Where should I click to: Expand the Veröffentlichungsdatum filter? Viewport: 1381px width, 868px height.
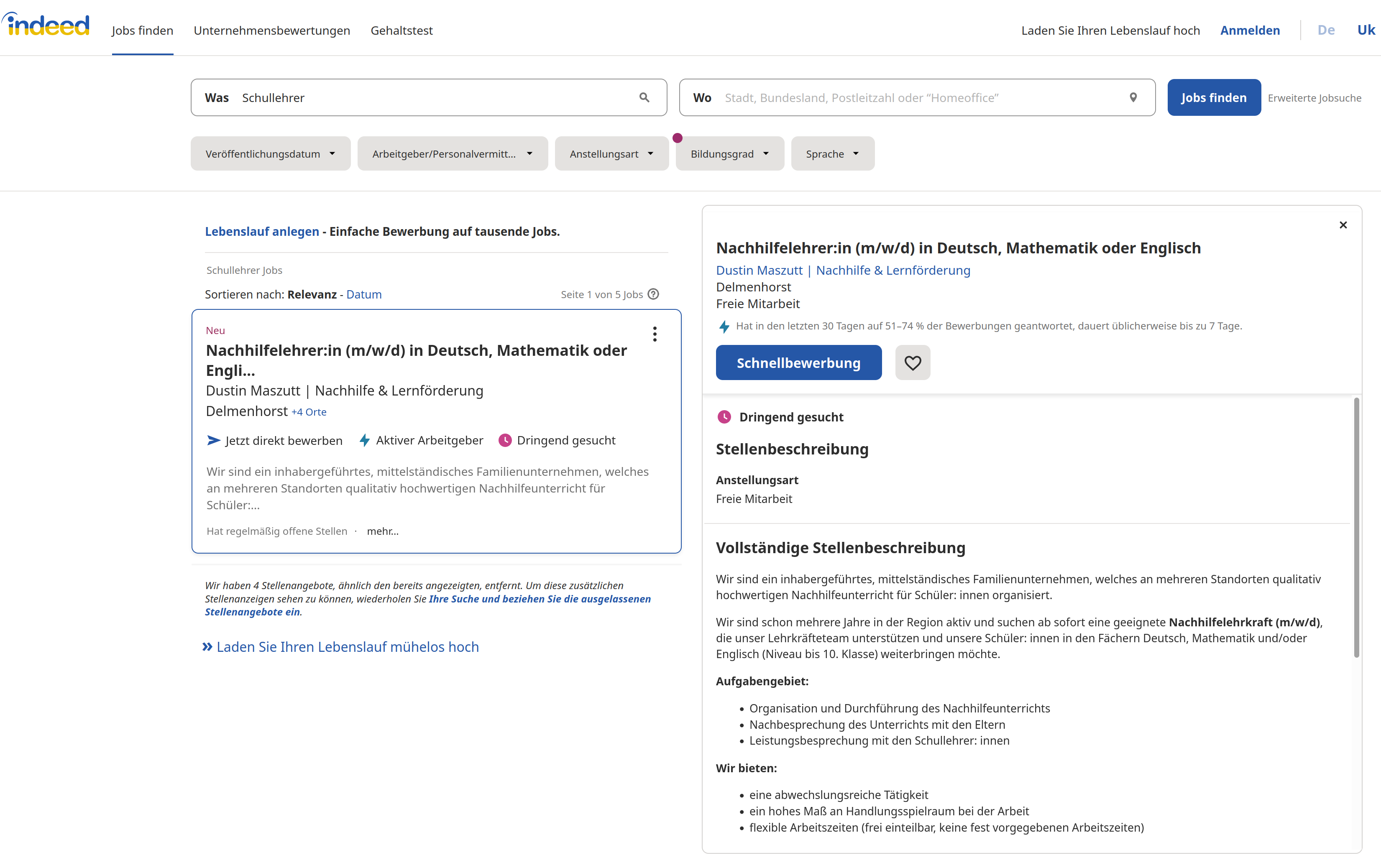click(x=270, y=153)
